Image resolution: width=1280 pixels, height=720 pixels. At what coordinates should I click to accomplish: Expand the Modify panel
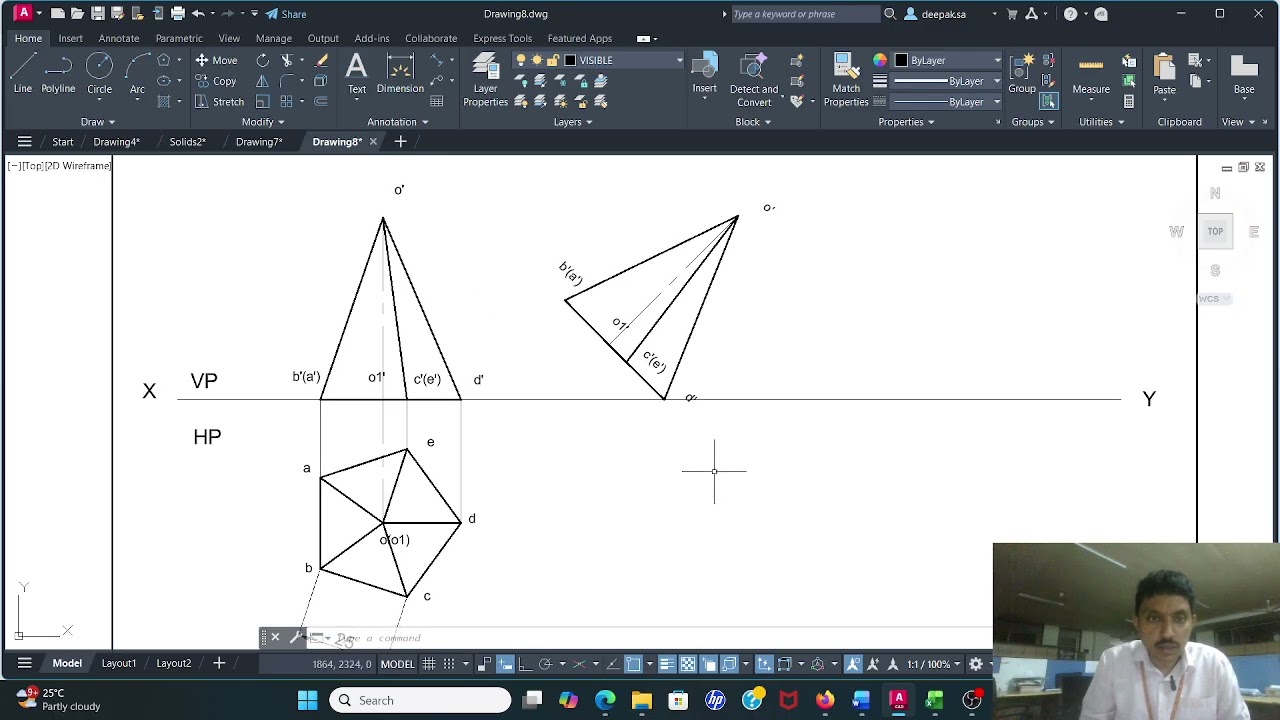click(x=263, y=122)
